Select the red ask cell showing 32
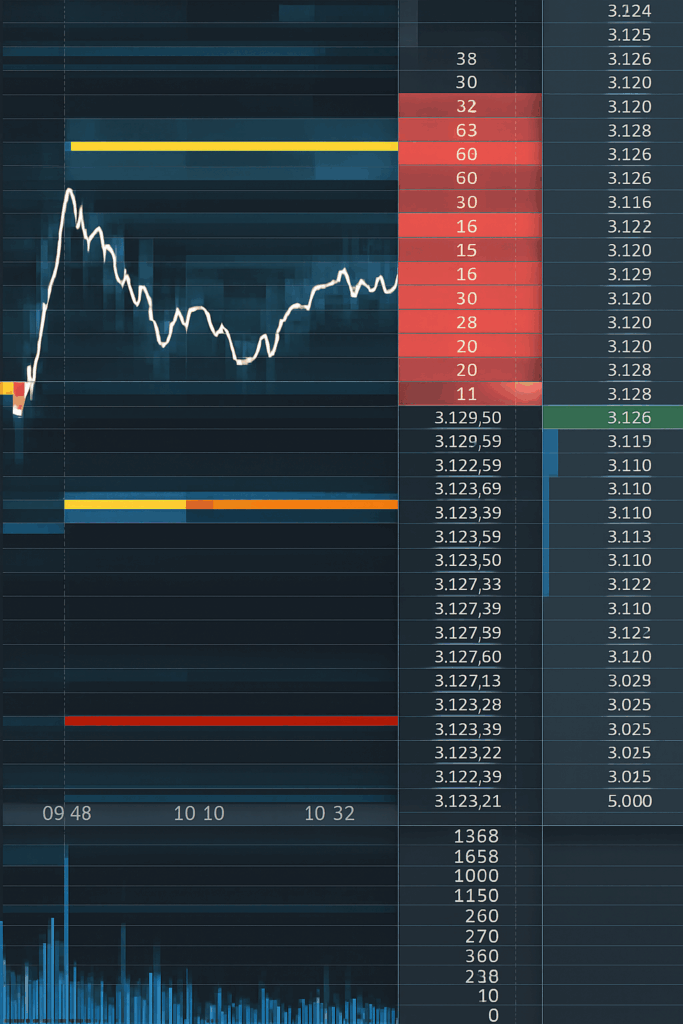The image size is (683, 1024). 467,106
